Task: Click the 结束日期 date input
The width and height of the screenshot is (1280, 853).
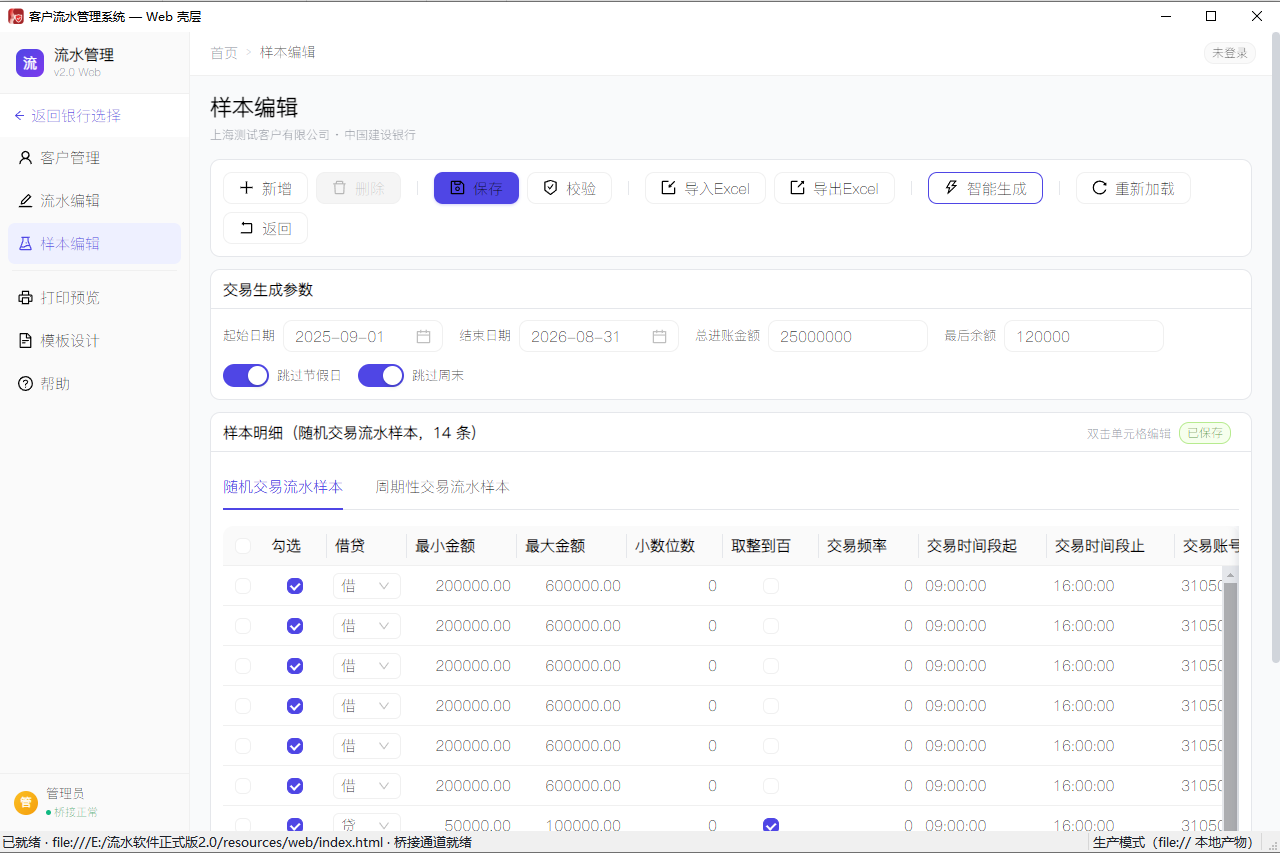Action: (599, 337)
